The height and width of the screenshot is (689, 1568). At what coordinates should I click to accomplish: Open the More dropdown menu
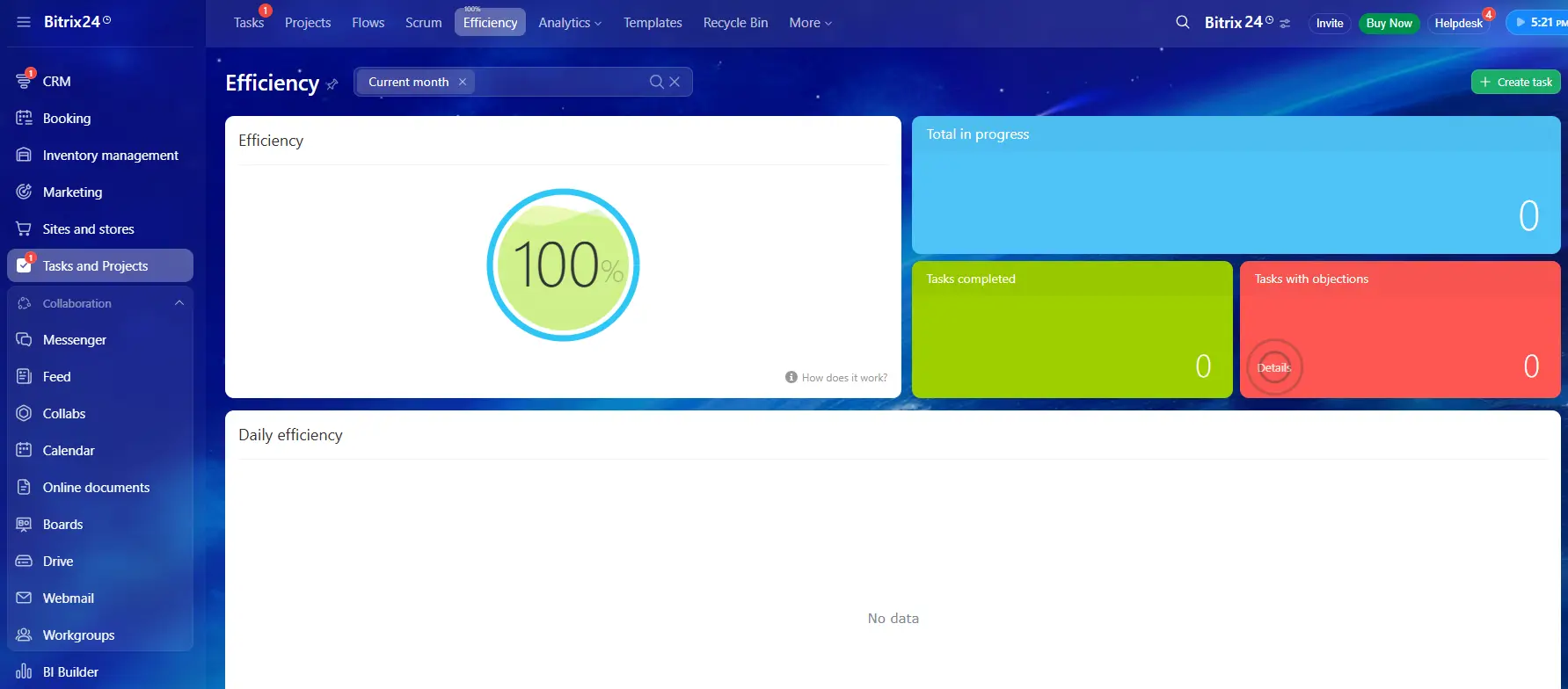pos(810,23)
